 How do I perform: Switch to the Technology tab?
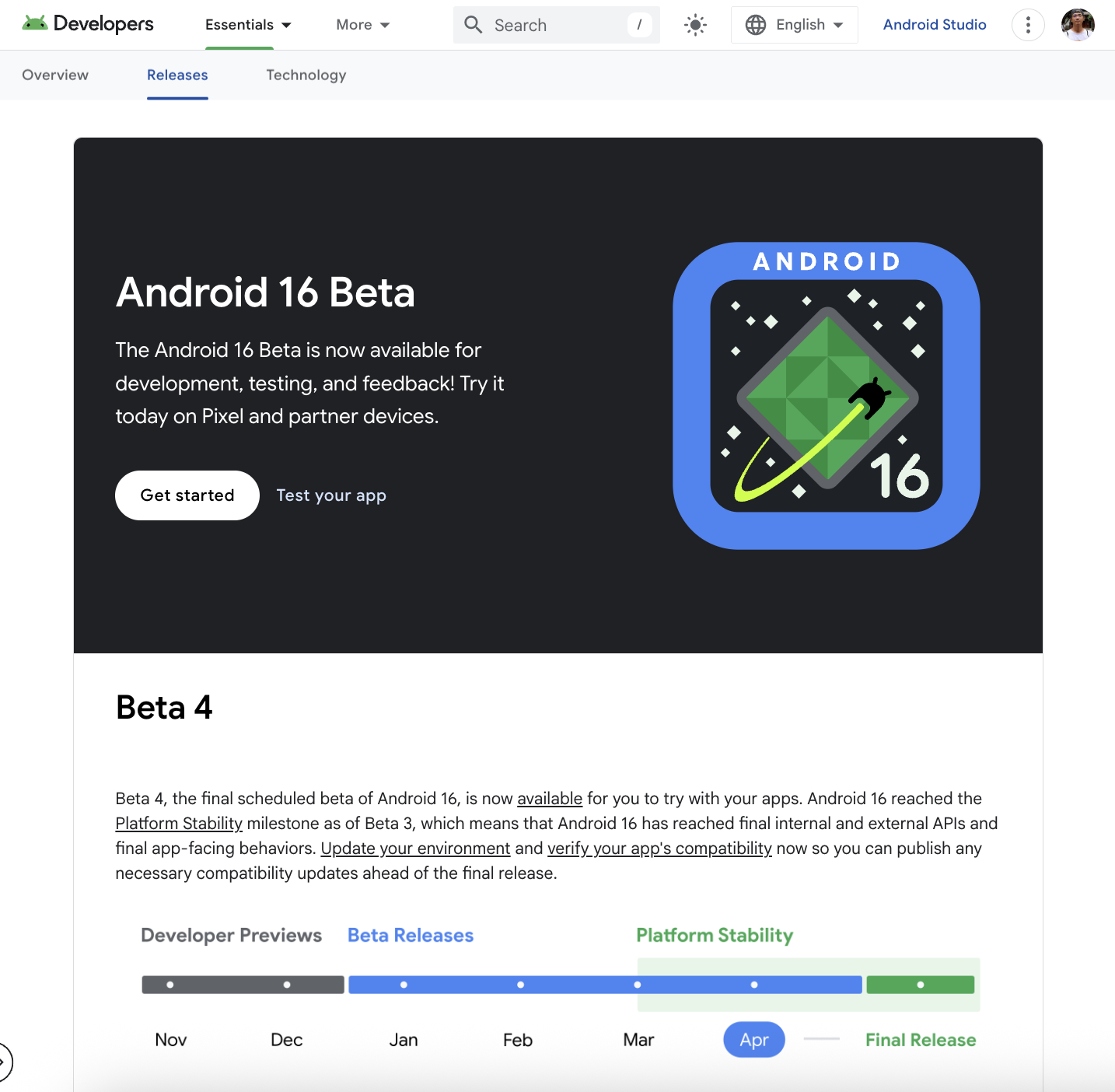[x=306, y=75]
